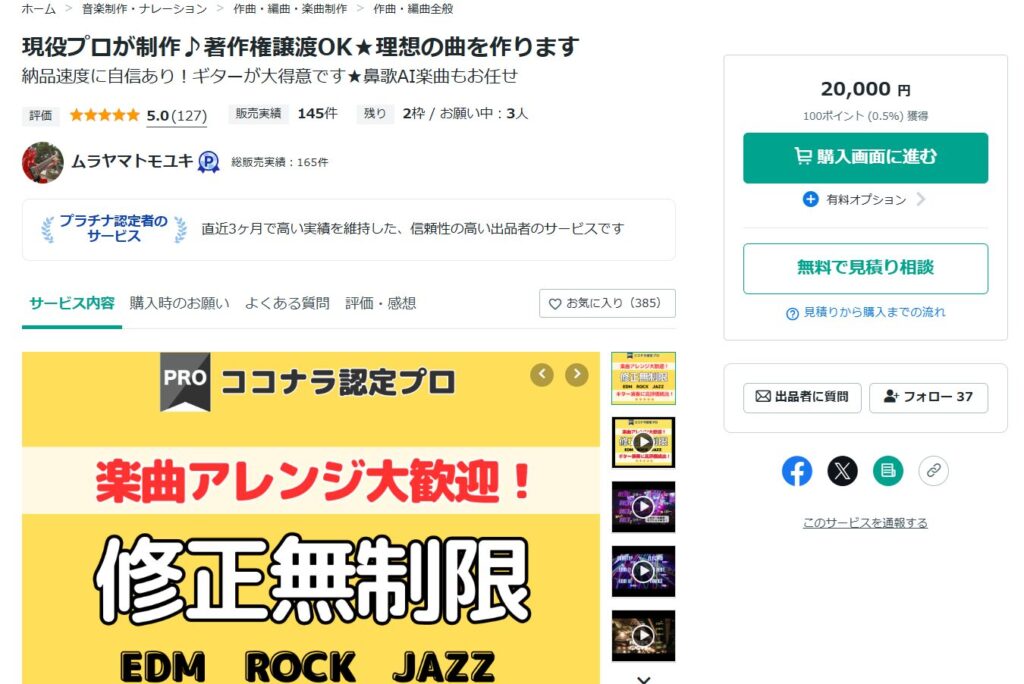Screen dimensions: 1024x684
Task: Expand more thumbnails with down chevron
Action: pos(643,679)
